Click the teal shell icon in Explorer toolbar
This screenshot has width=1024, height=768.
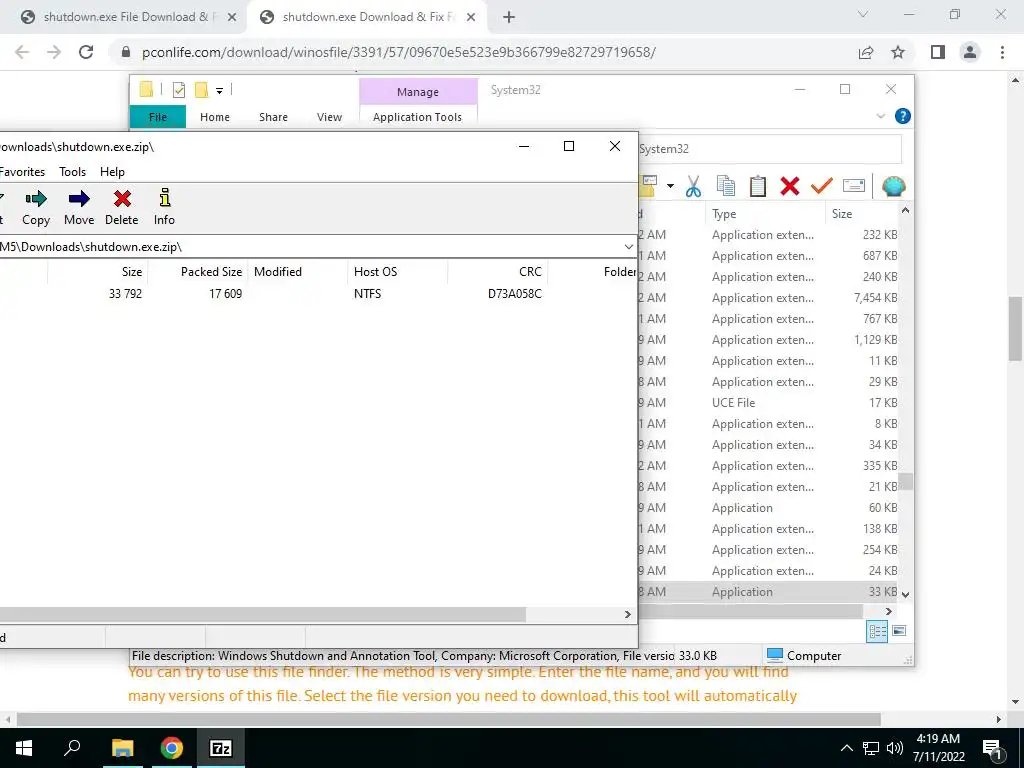pyautogui.click(x=893, y=186)
